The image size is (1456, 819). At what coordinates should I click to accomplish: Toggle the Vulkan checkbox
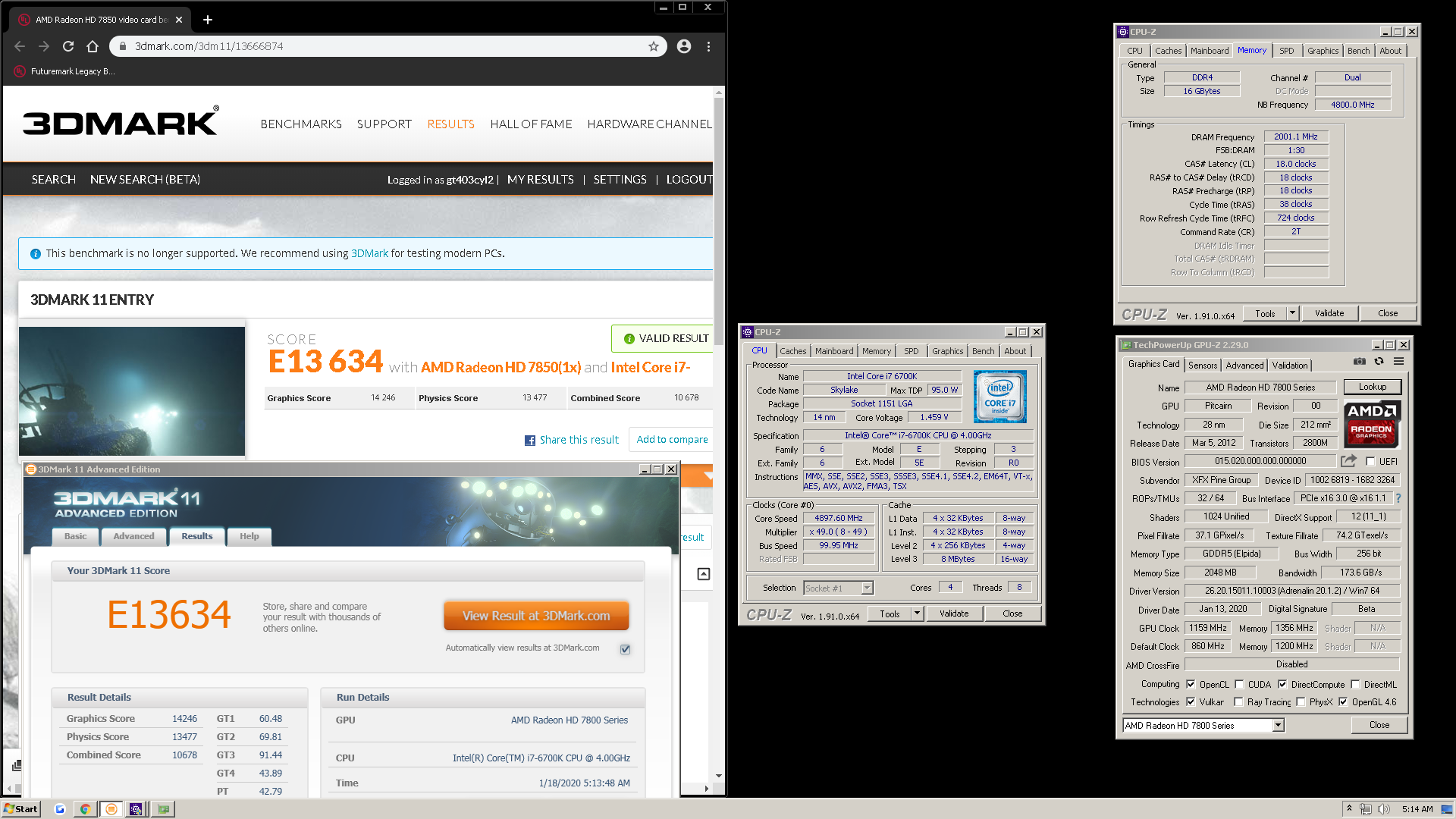(x=1191, y=701)
